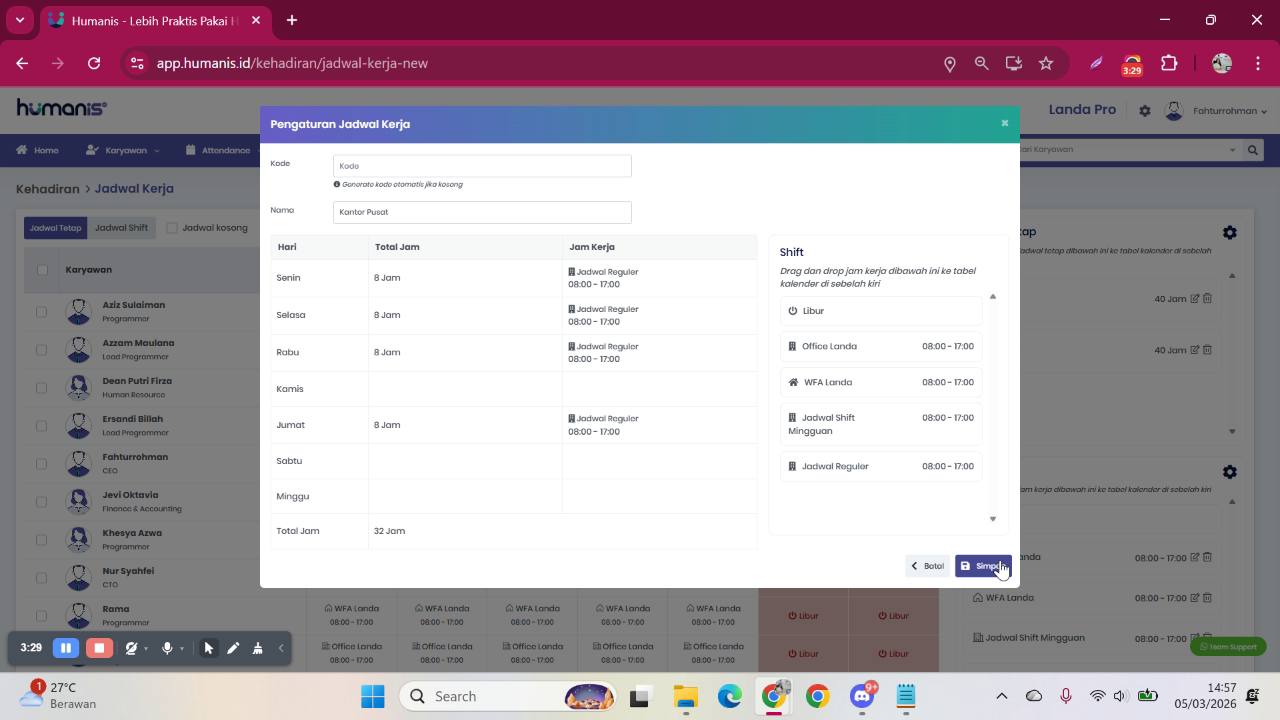
Task: Open the Chrome extensions puzzle icon
Action: pyautogui.click(x=1169, y=63)
